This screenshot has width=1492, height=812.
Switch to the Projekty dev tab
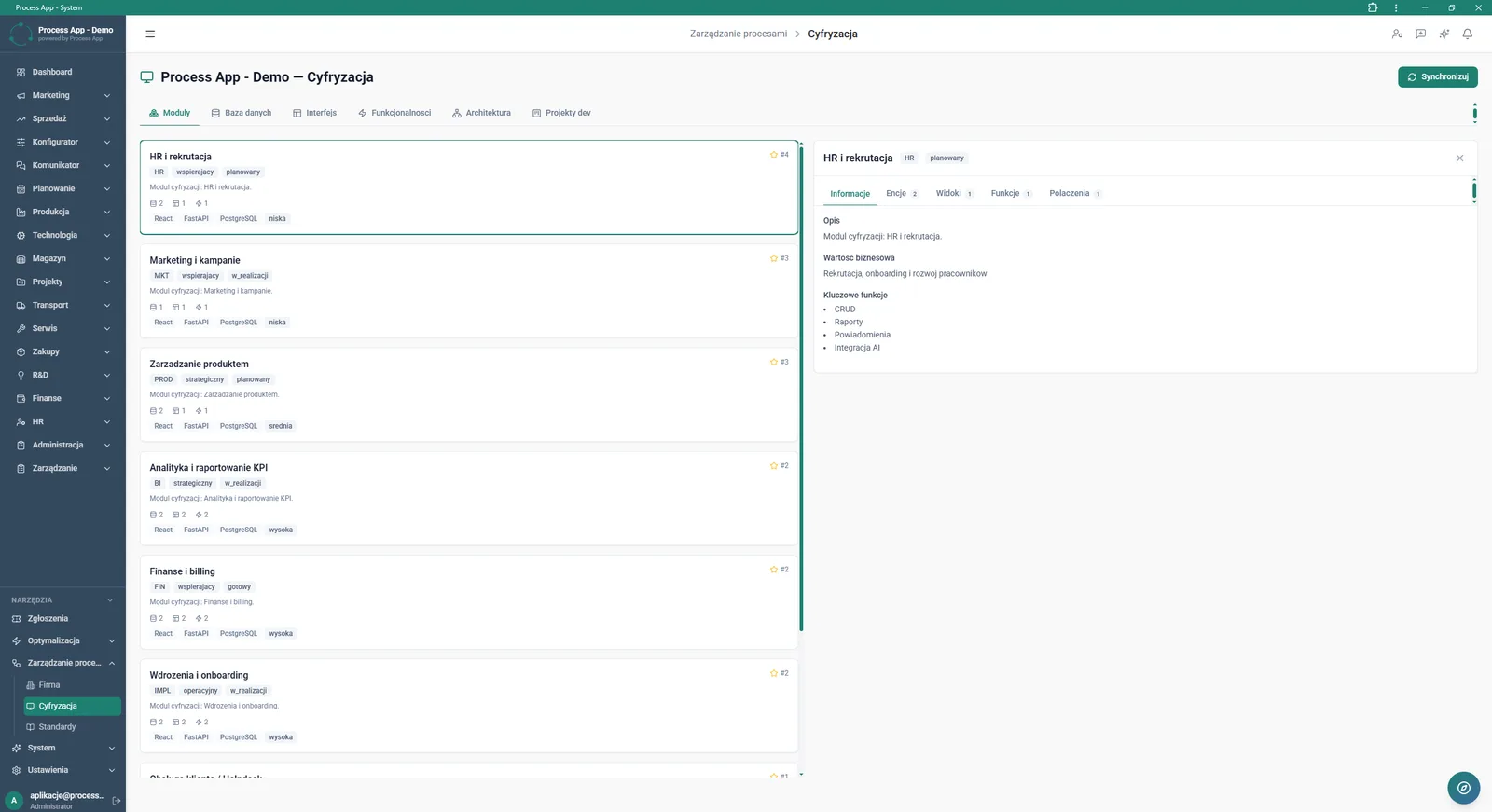pos(561,113)
